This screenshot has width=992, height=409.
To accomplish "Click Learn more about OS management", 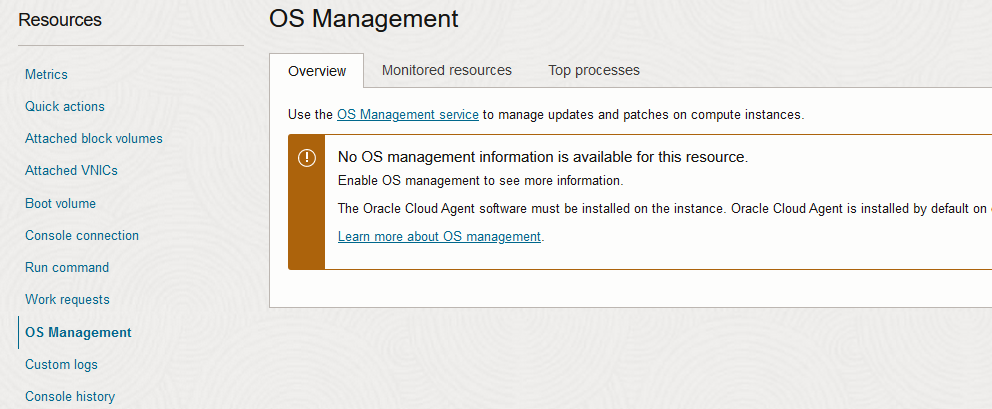I will [x=439, y=236].
